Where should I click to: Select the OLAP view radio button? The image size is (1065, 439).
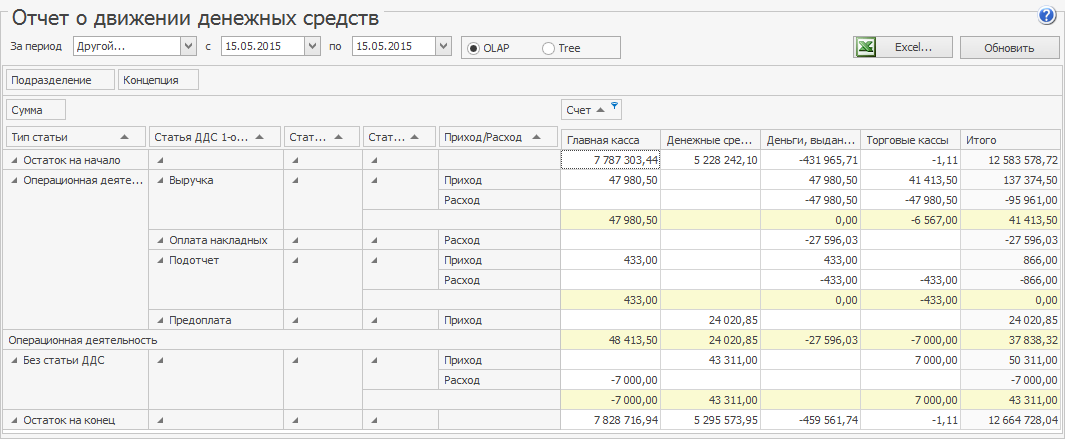click(x=474, y=48)
